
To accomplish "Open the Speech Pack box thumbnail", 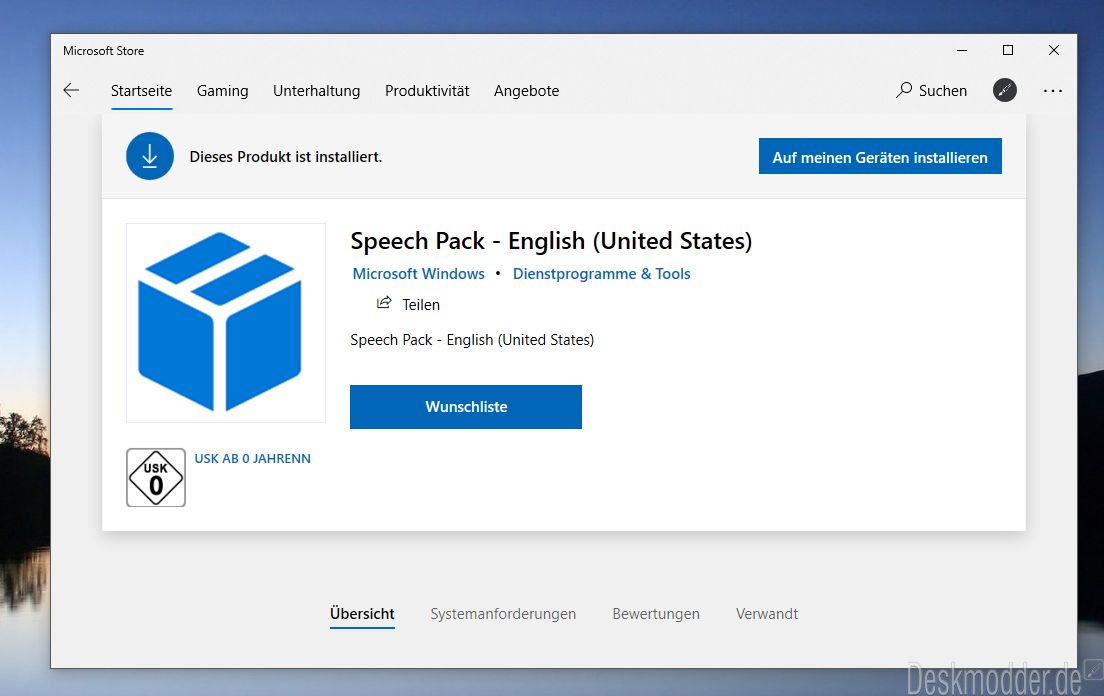I will [x=226, y=323].
